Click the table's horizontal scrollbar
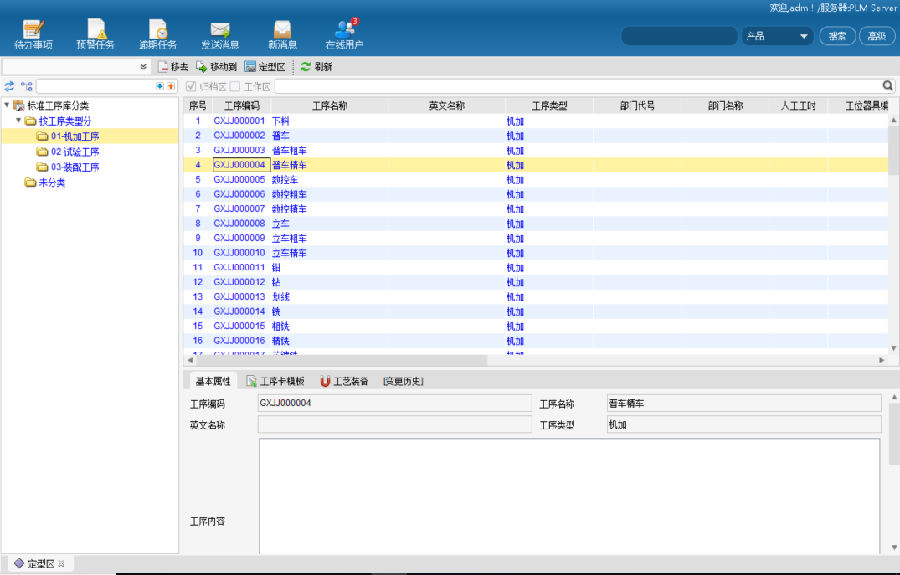900x575 pixels. [x=340, y=360]
